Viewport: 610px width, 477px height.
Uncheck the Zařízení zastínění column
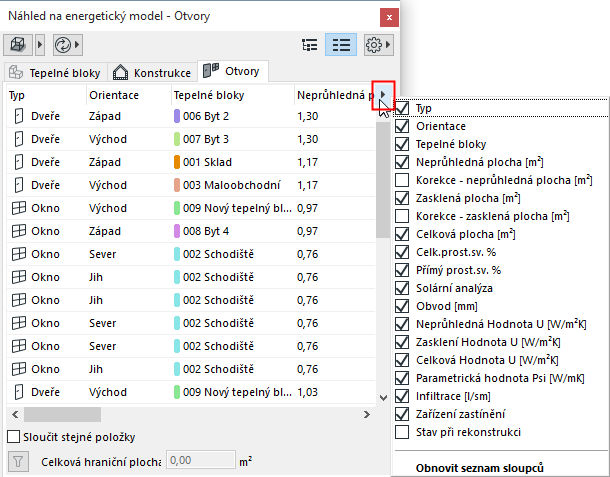(x=402, y=414)
